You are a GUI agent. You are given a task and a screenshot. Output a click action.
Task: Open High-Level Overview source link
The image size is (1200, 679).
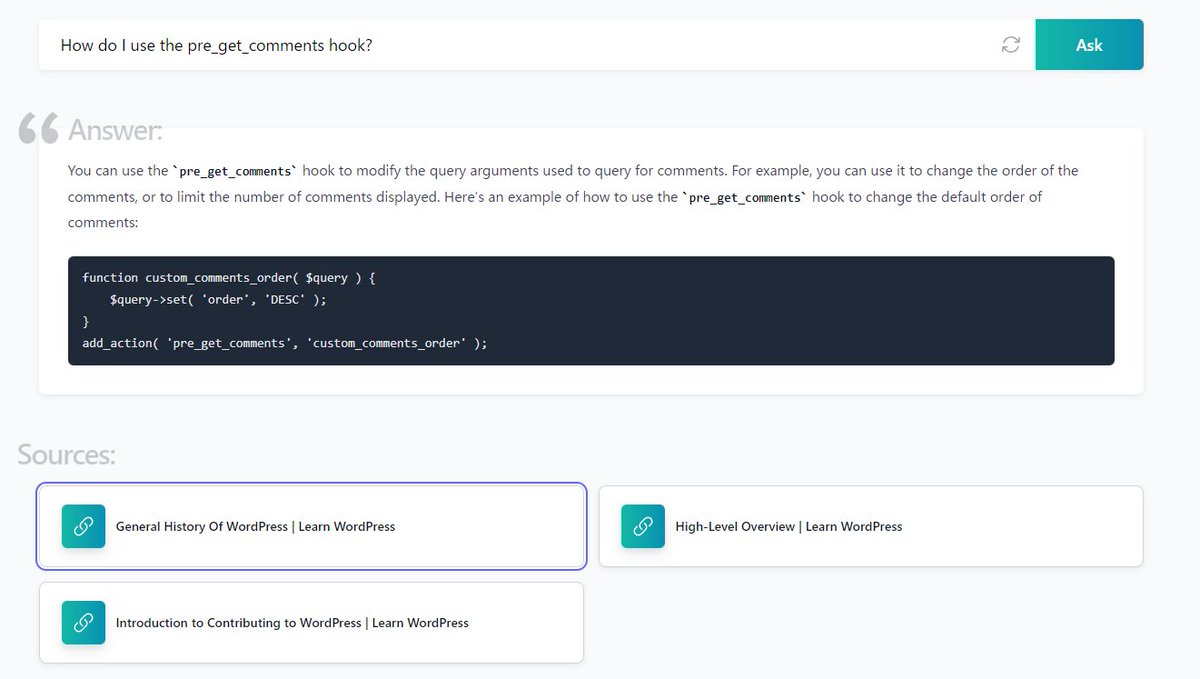(871, 526)
